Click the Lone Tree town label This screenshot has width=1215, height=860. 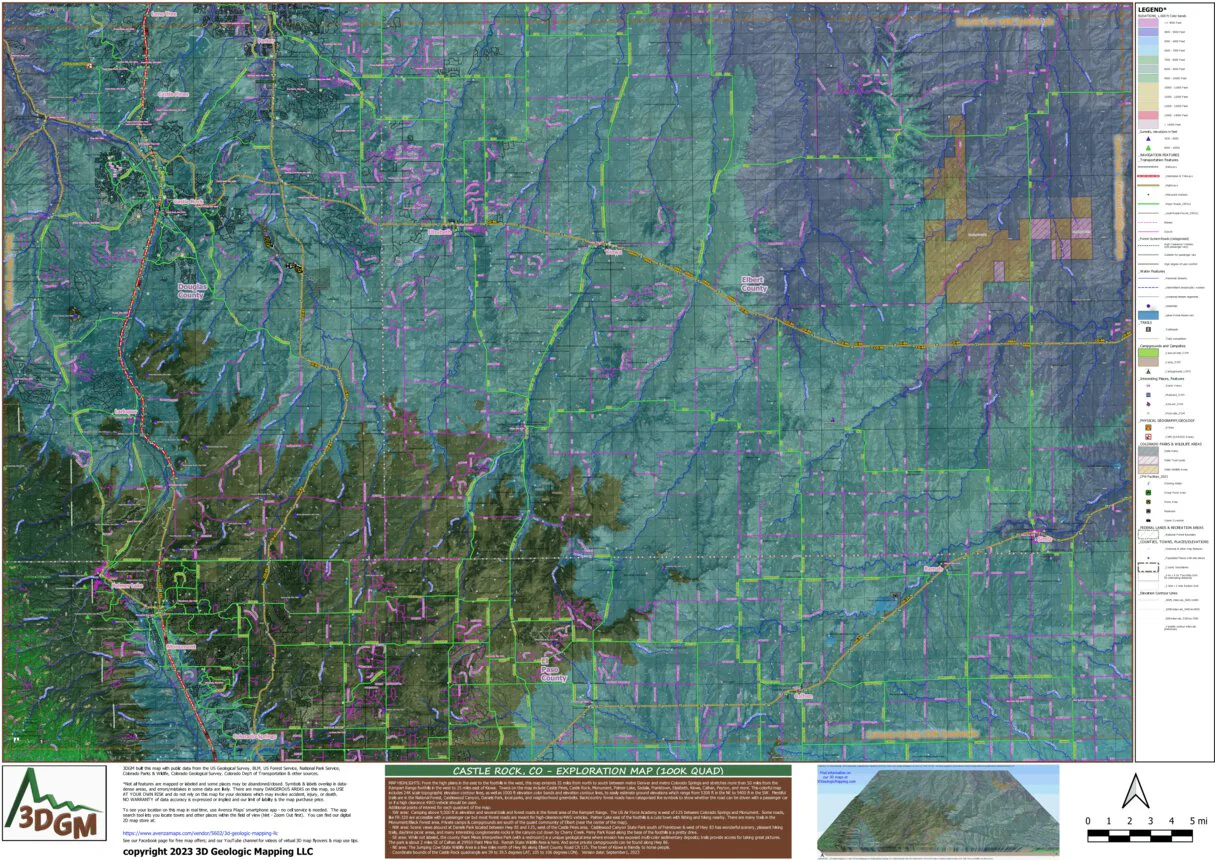[163, 14]
